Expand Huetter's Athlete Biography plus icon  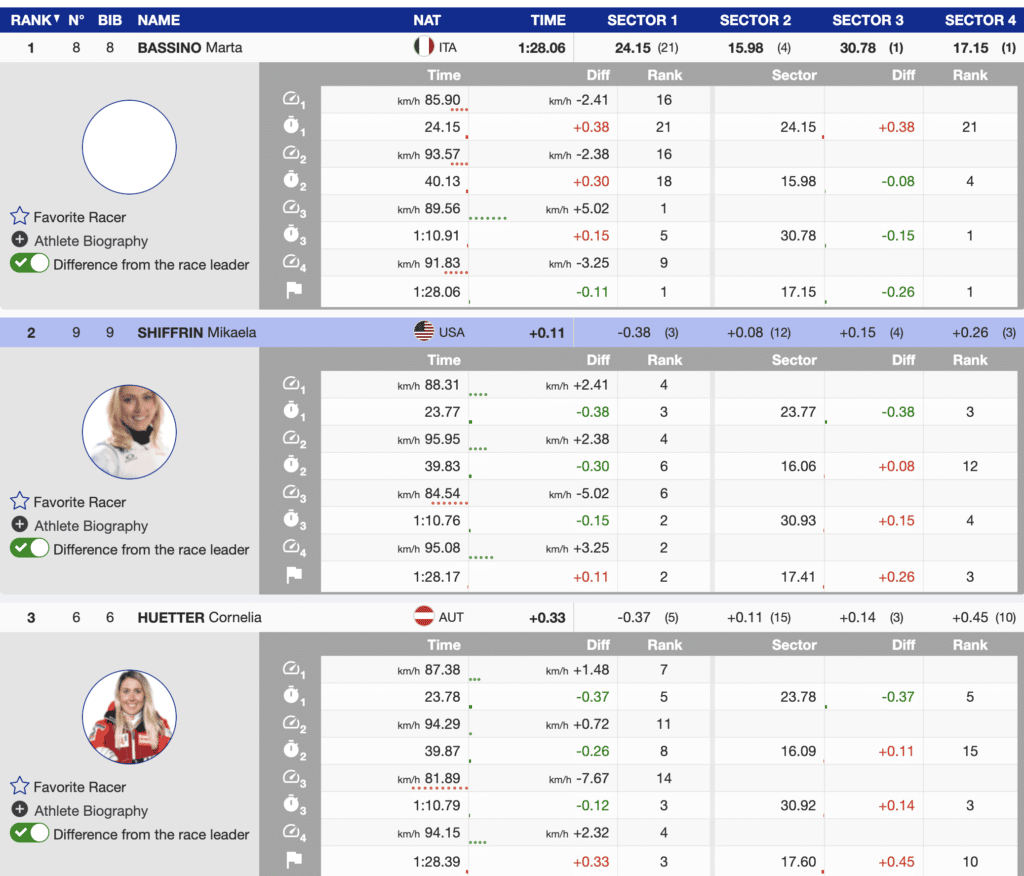tap(19, 811)
